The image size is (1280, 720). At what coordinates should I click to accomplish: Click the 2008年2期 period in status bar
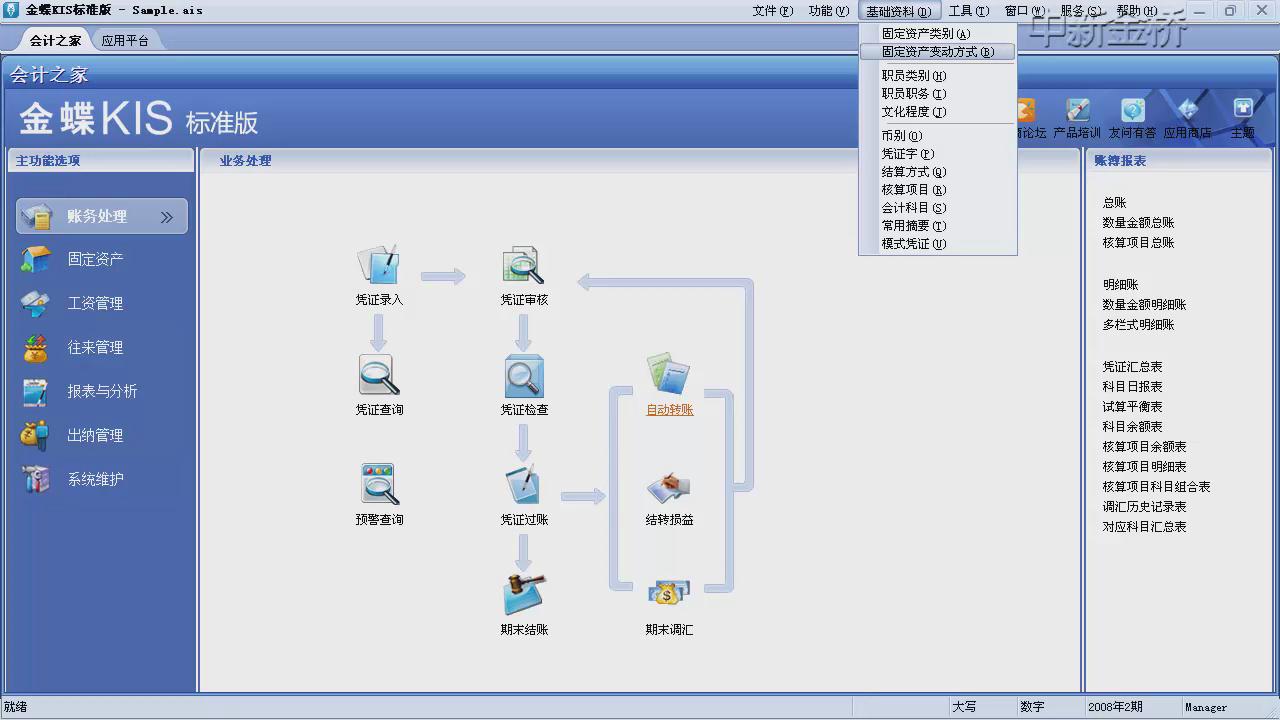click(1116, 707)
